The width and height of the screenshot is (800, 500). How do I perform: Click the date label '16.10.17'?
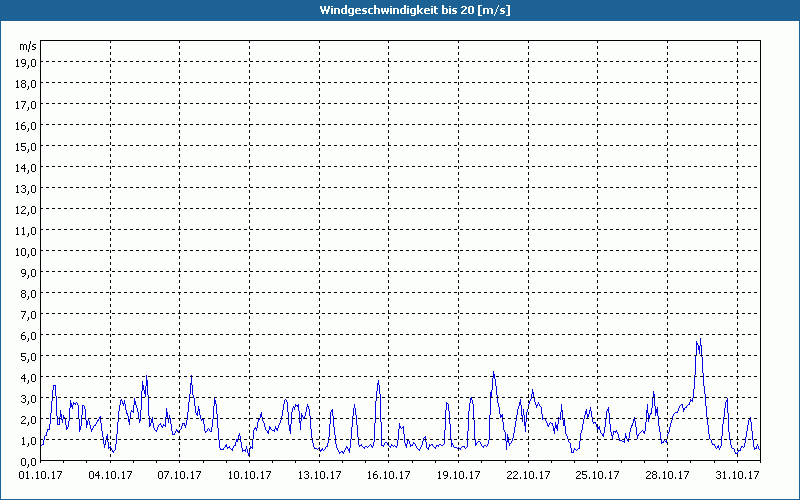(389, 476)
